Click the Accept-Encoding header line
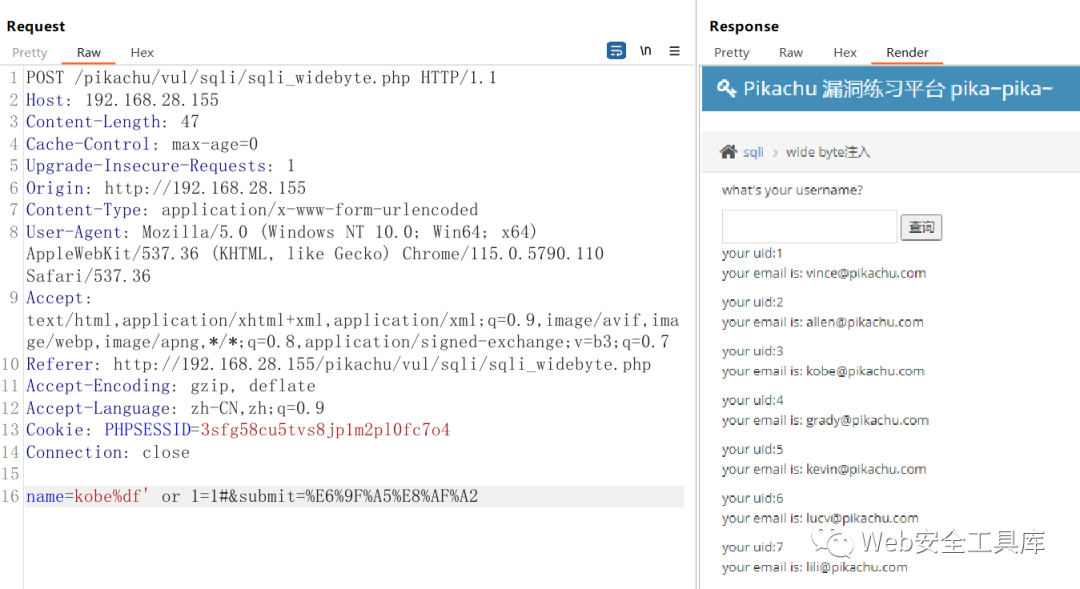Viewport: 1080px width, 589px height. (x=171, y=386)
